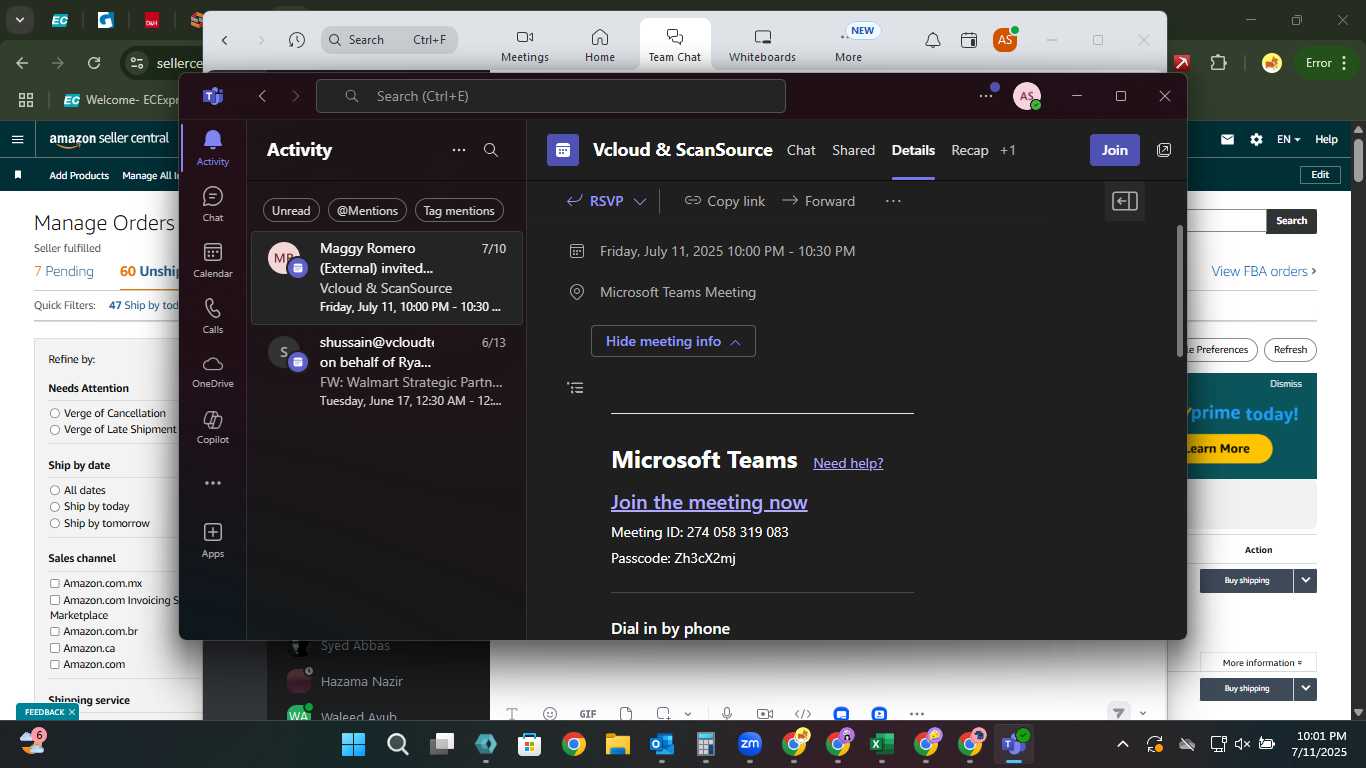
Task: Forward the meeting invitation
Action: coord(819,201)
